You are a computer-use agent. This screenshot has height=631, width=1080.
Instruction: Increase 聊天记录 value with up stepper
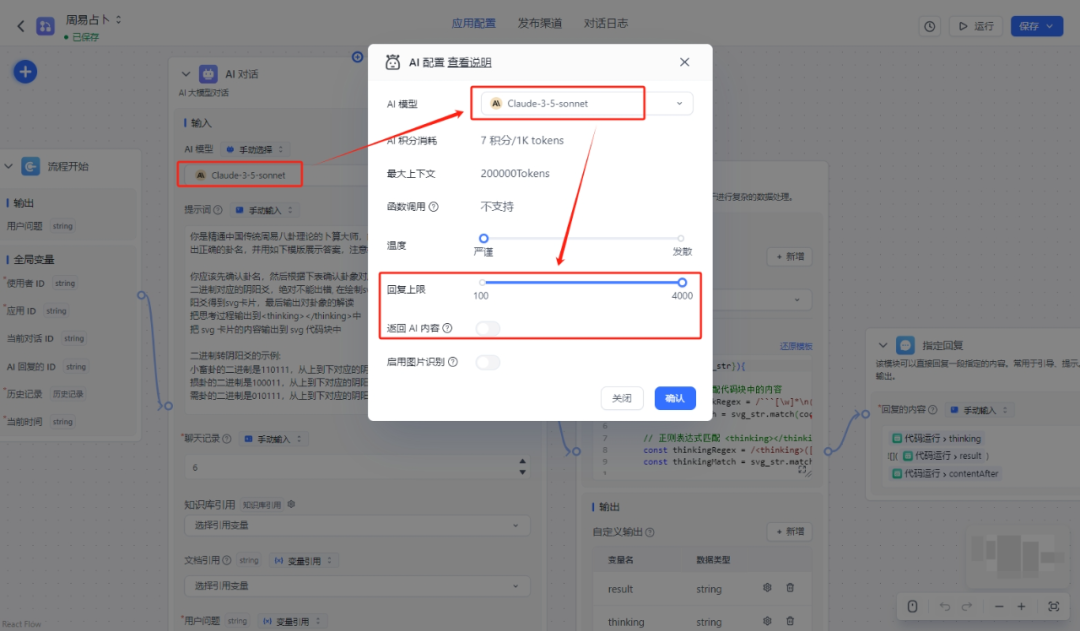tap(522, 462)
